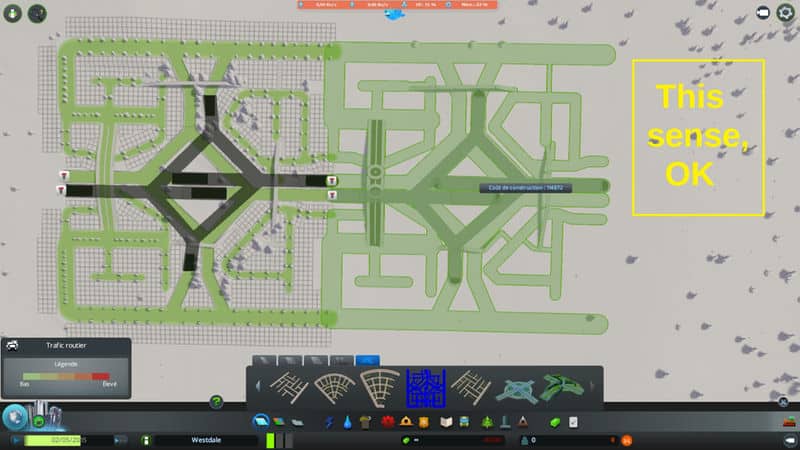Image resolution: width=800 pixels, height=450 pixels.
Task: Toggle game pause with the green speed bars
Action: coord(271,440)
